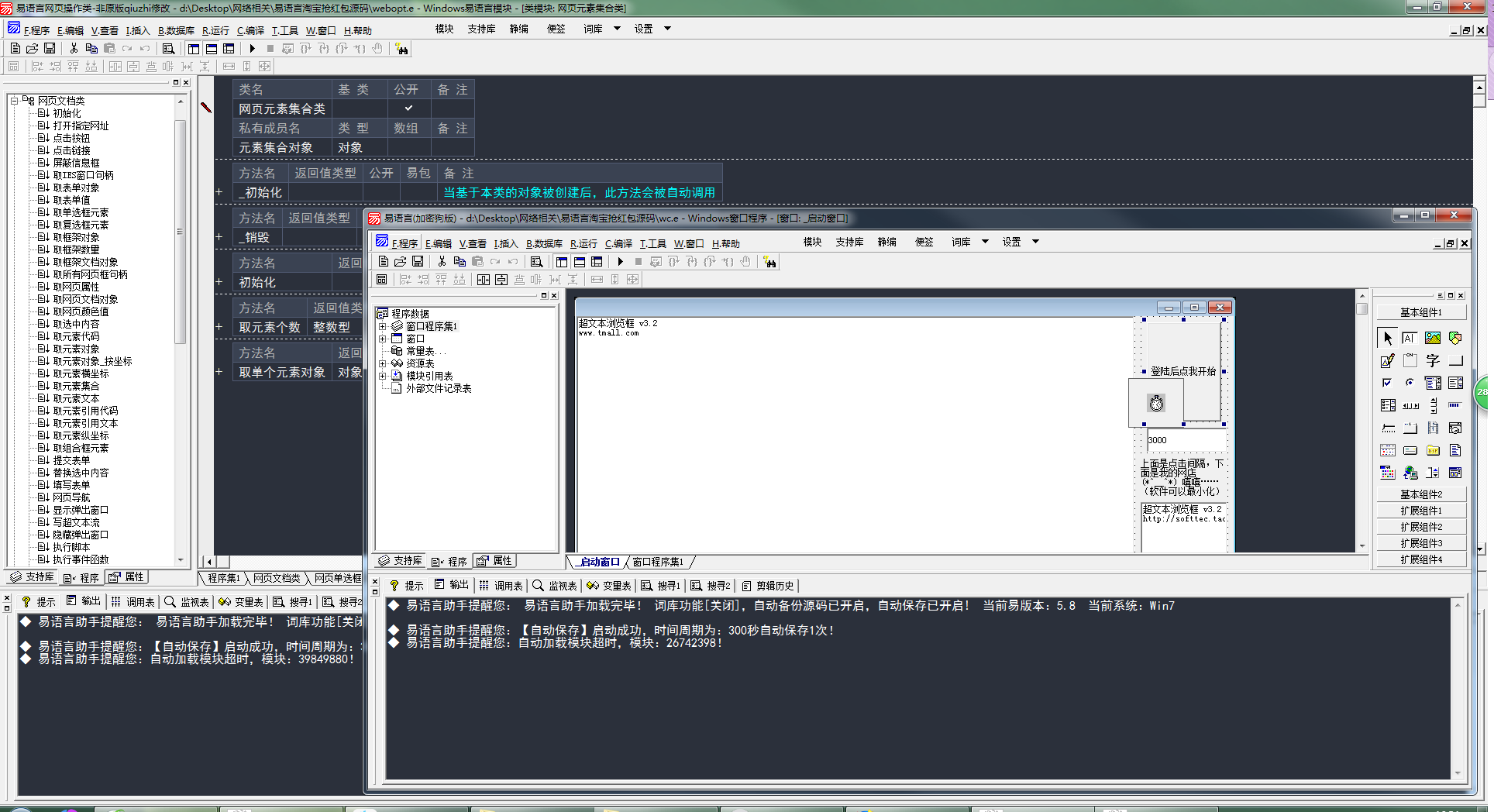This screenshot has height=812, width=1494.
Task: Select the radio button component icon
Action: 1410,383
